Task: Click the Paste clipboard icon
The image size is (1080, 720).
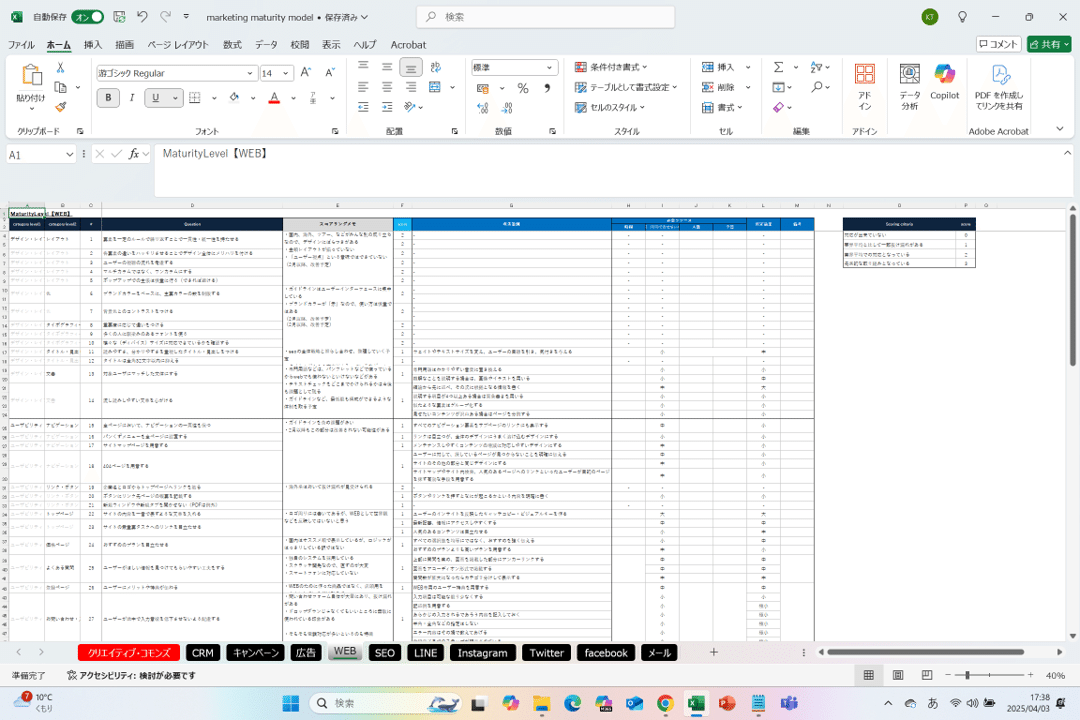Action: coord(31,74)
